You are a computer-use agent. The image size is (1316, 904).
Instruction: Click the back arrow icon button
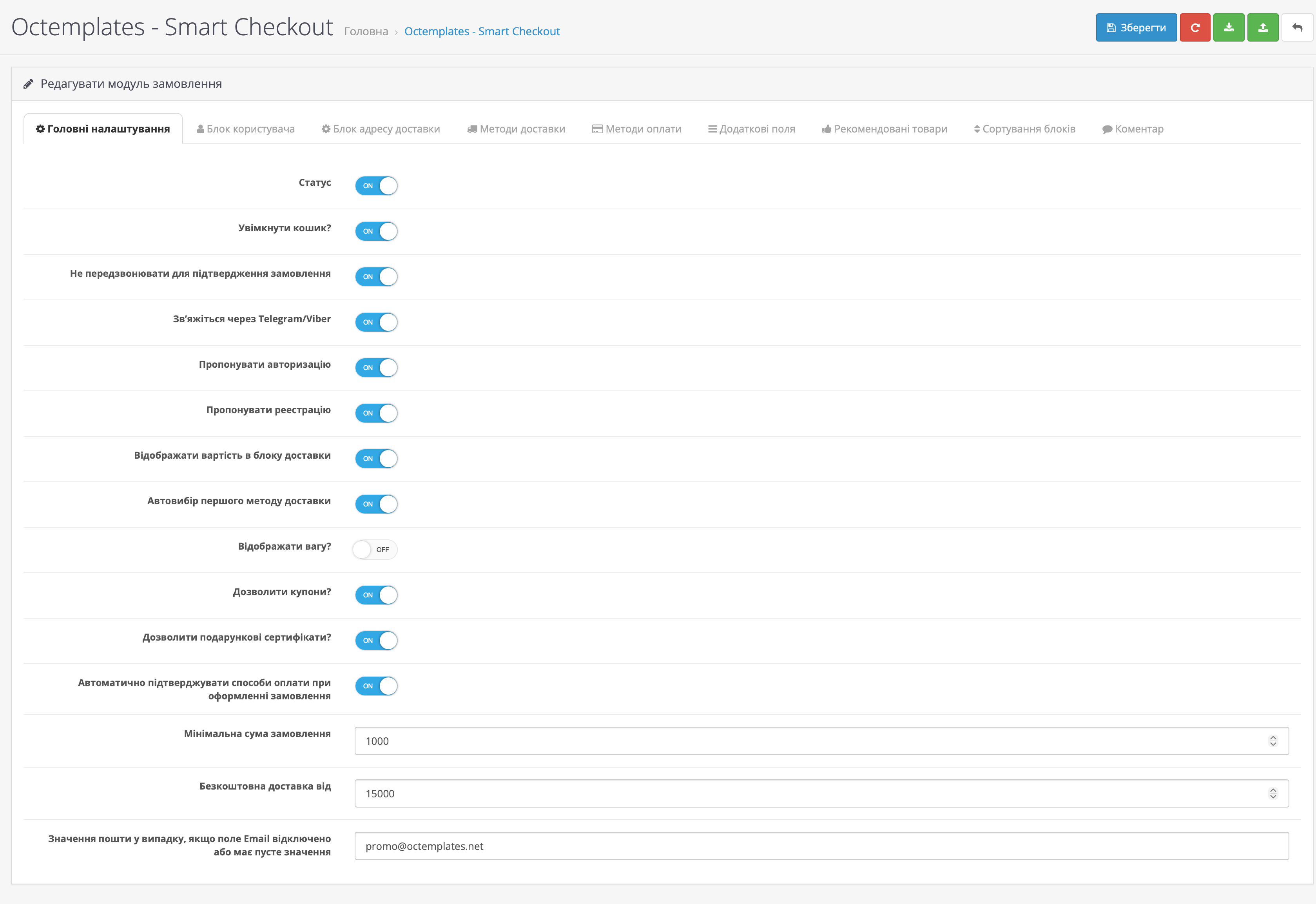pyautogui.click(x=1297, y=28)
